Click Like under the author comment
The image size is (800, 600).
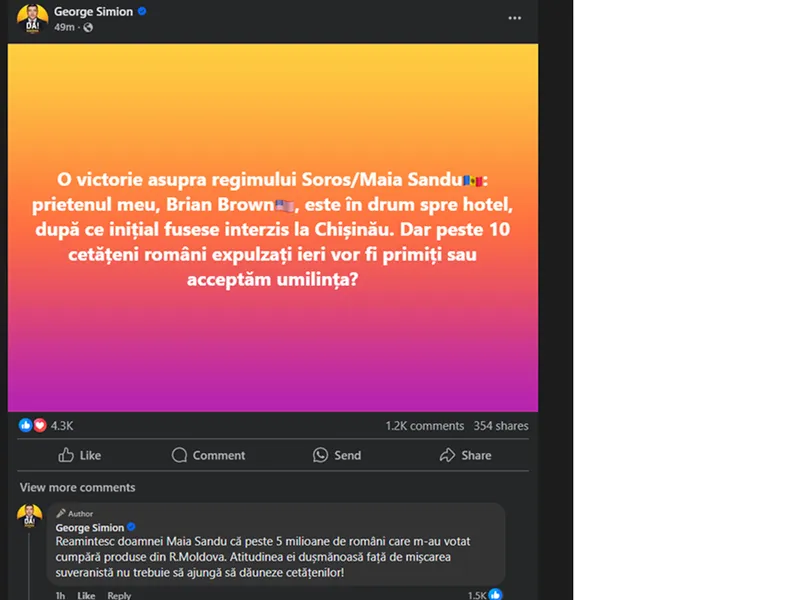pyautogui.click(x=86, y=595)
